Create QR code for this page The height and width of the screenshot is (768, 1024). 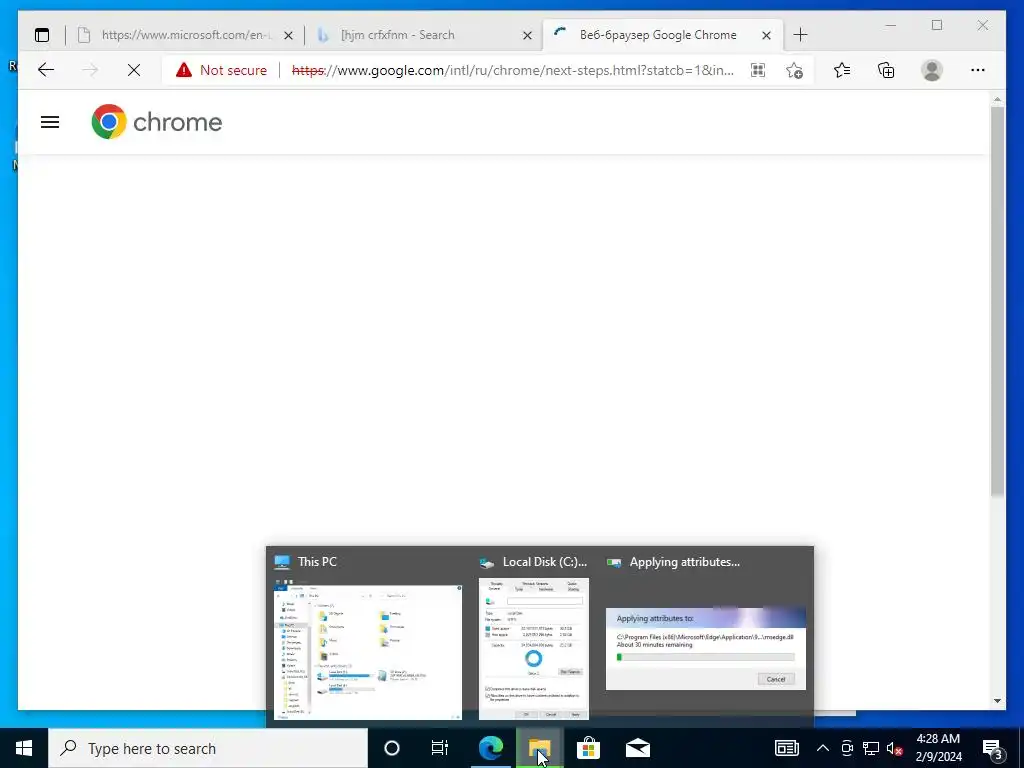click(758, 70)
